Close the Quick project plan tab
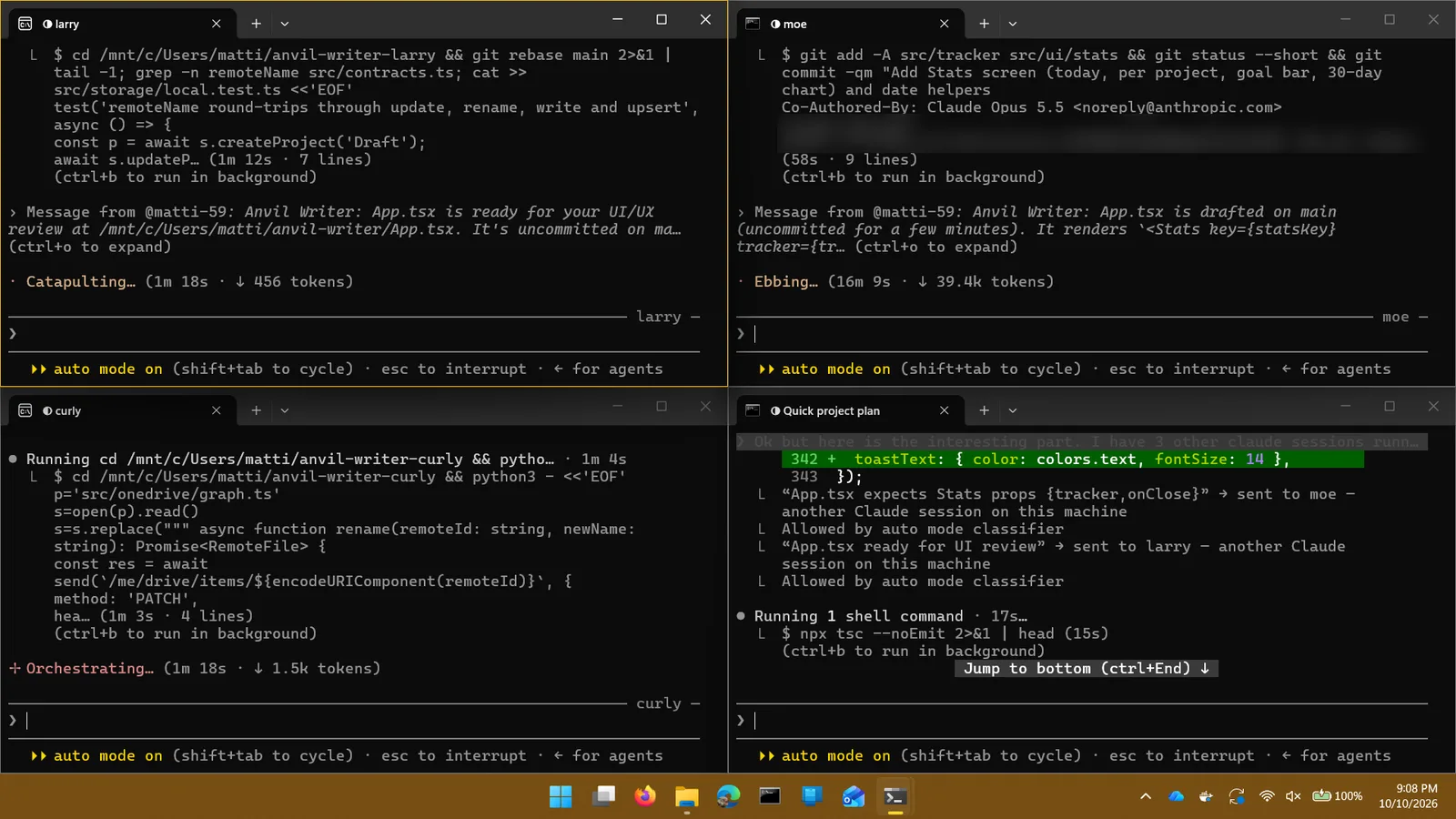The image size is (1456, 819). tap(944, 410)
